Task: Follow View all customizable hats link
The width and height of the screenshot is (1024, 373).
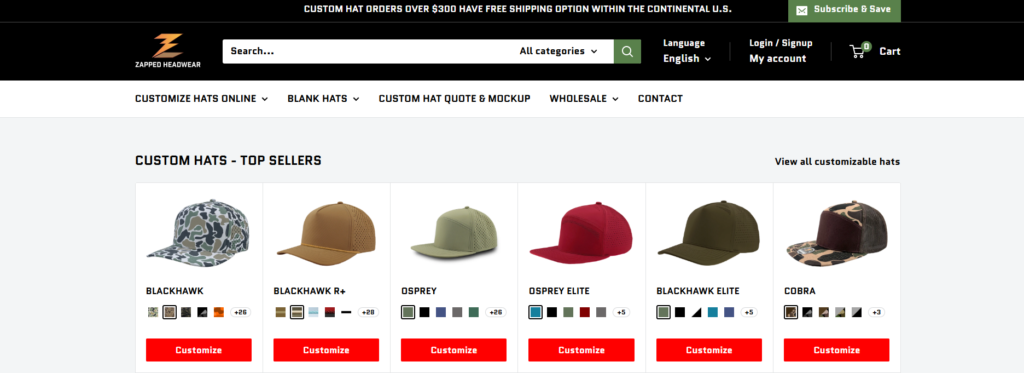Action: point(837,161)
